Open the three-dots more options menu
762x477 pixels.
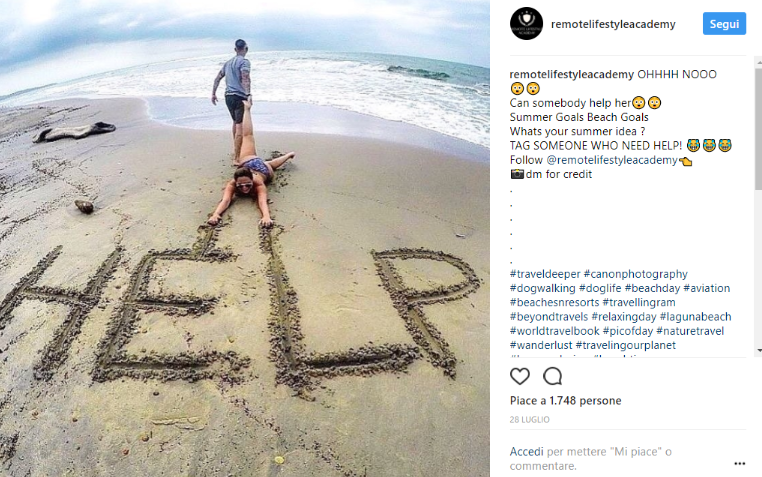click(x=740, y=463)
